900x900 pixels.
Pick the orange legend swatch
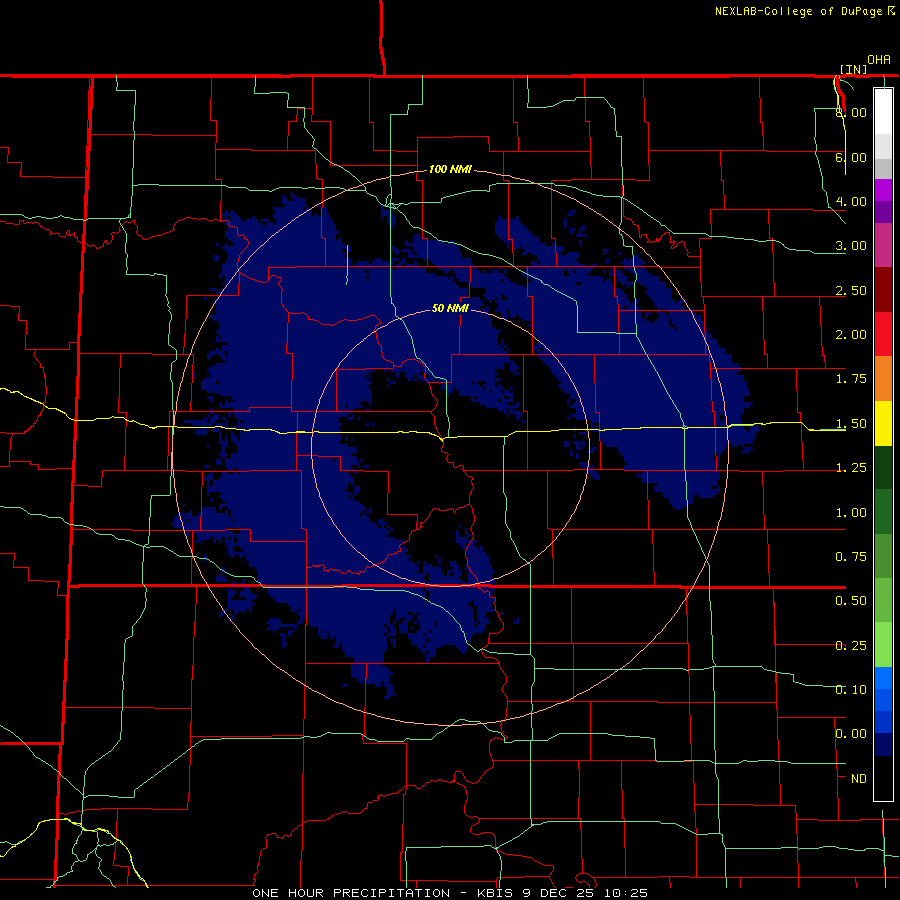883,379
